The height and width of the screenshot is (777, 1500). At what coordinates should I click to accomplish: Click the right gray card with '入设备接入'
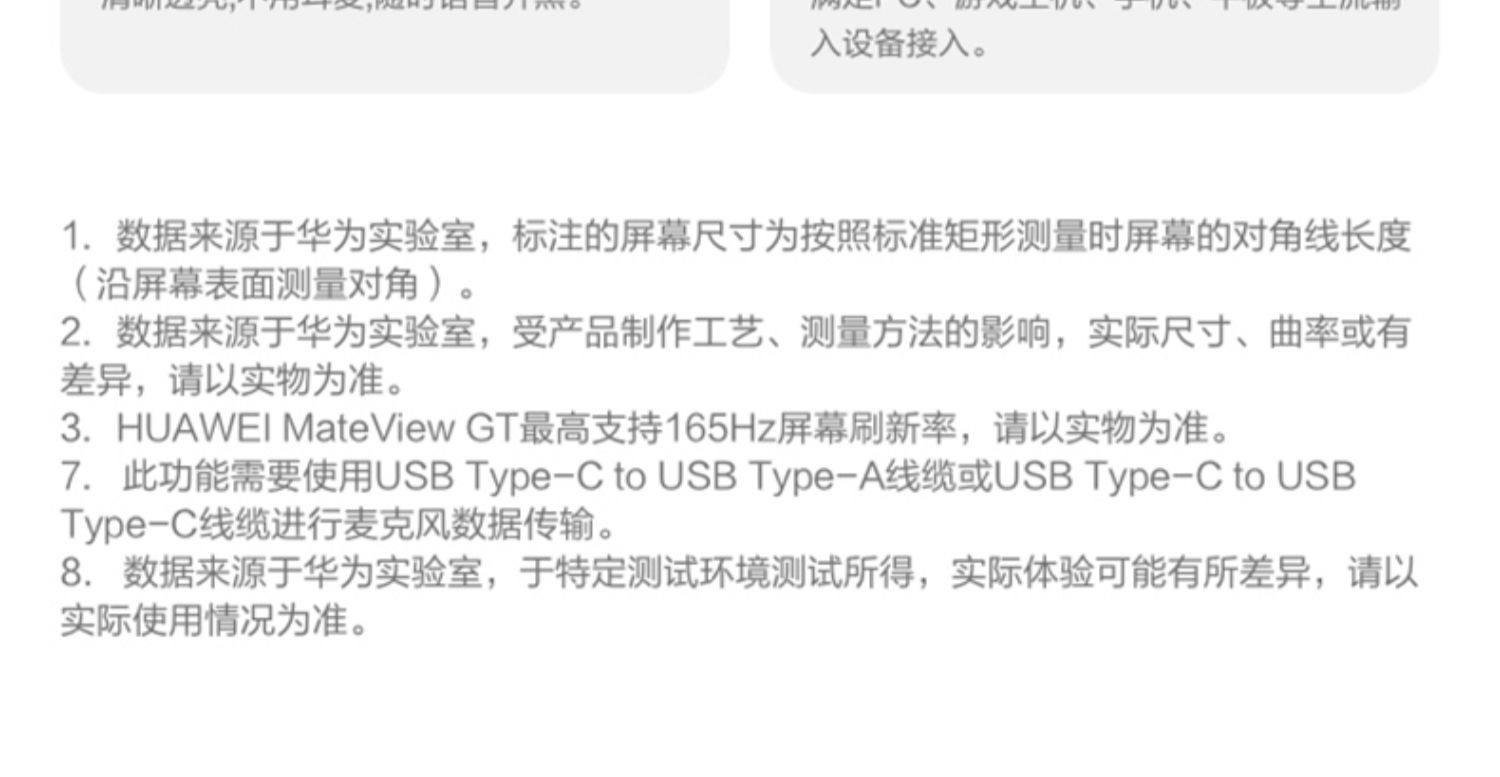(x=1104, y=46)
